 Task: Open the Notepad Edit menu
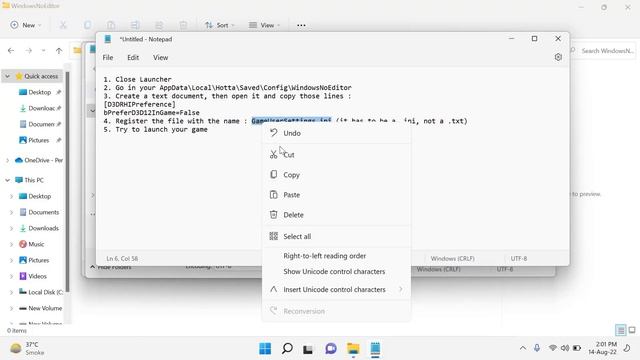tap(133, 58)
